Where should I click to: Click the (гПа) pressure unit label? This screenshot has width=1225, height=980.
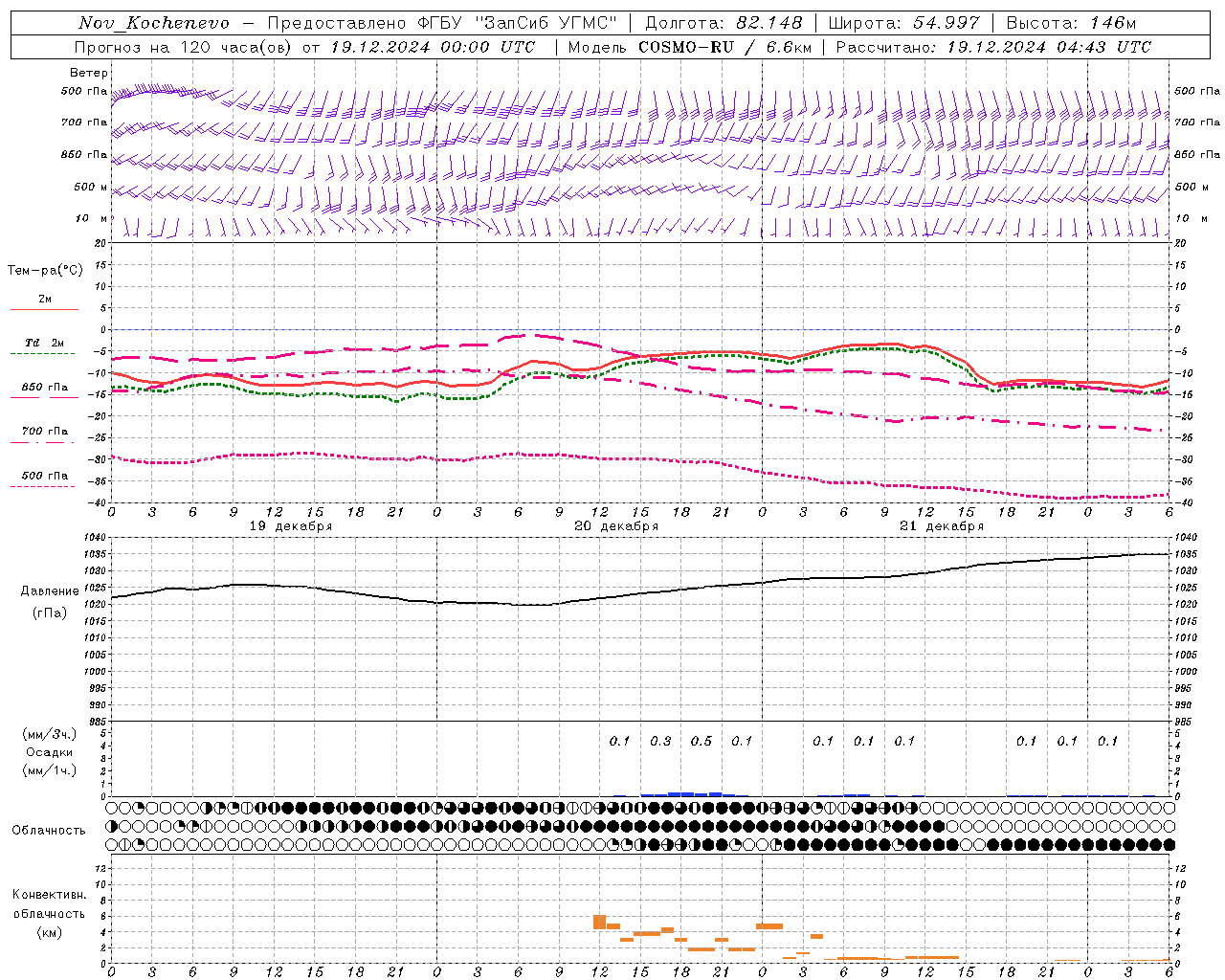click(49, 613)
